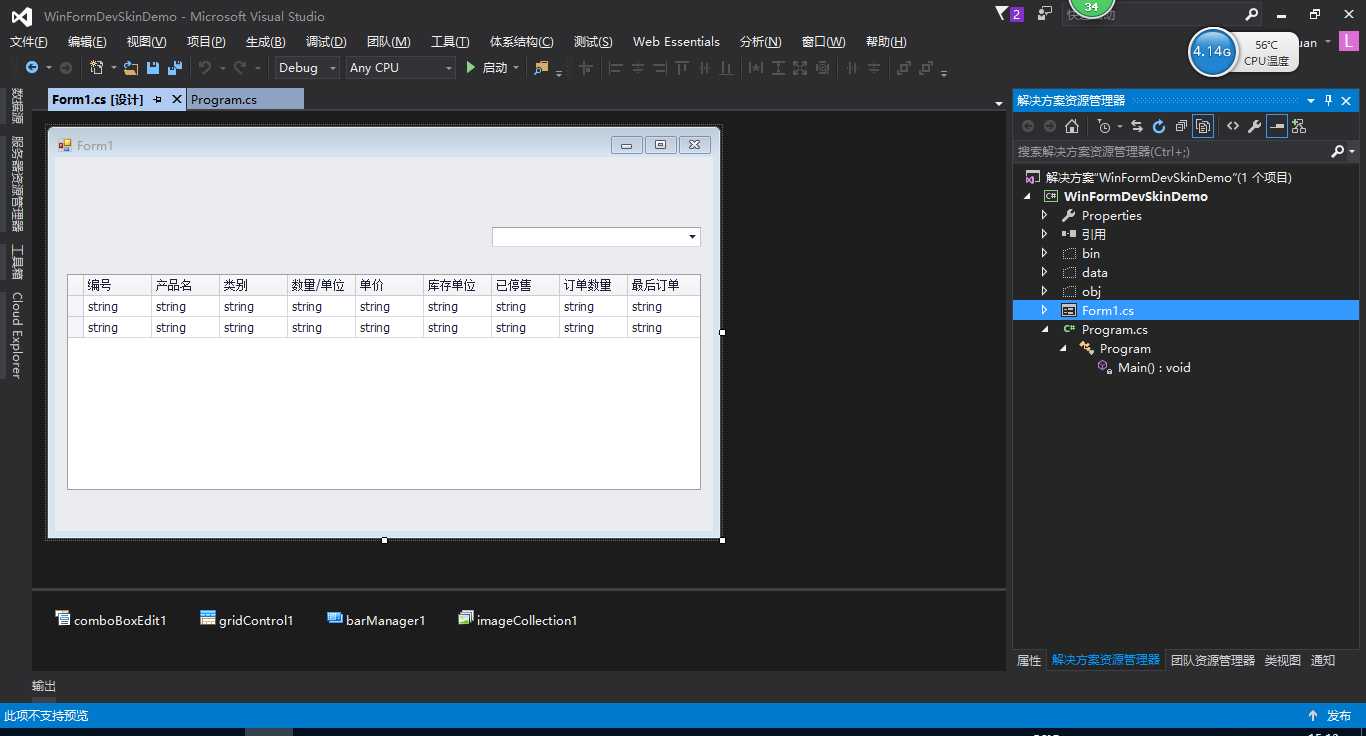Collapse the WinFormDevSkinDemo project node
The image size is (1366, 736).
(1027, 197)
